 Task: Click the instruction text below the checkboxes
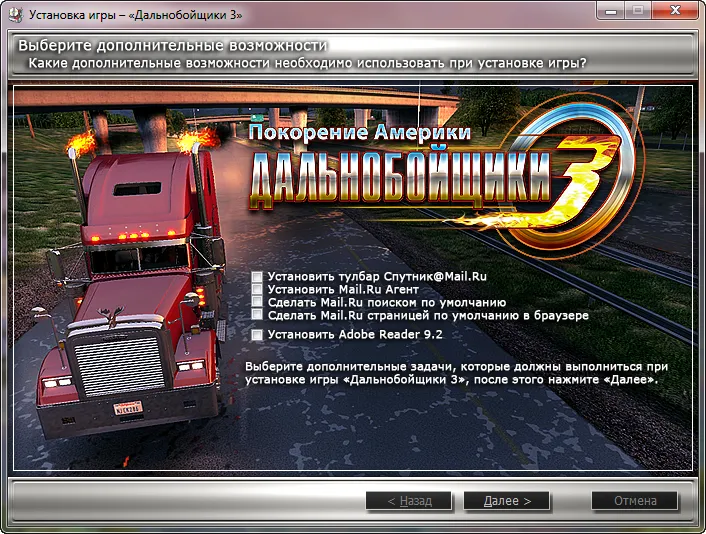pos(452,373)
